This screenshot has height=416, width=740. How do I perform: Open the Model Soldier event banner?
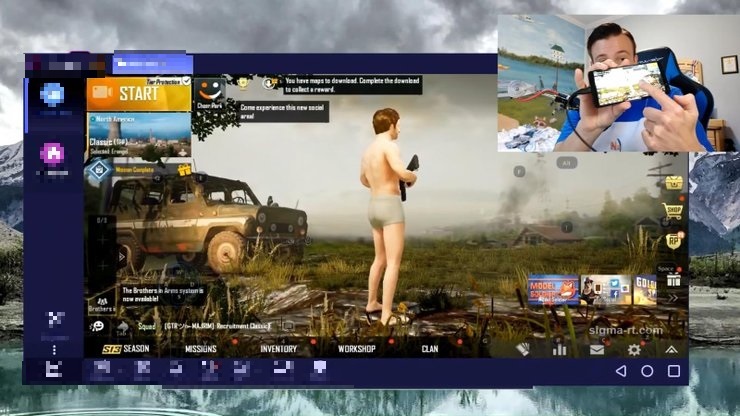553,290
